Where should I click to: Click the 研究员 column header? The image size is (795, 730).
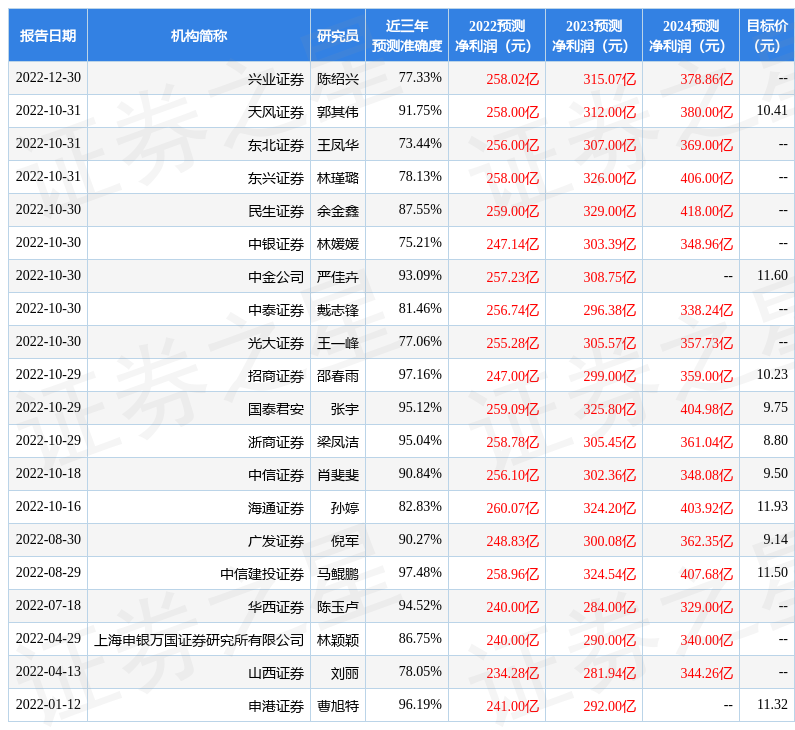pyautogui.click(x=338, y=35)
